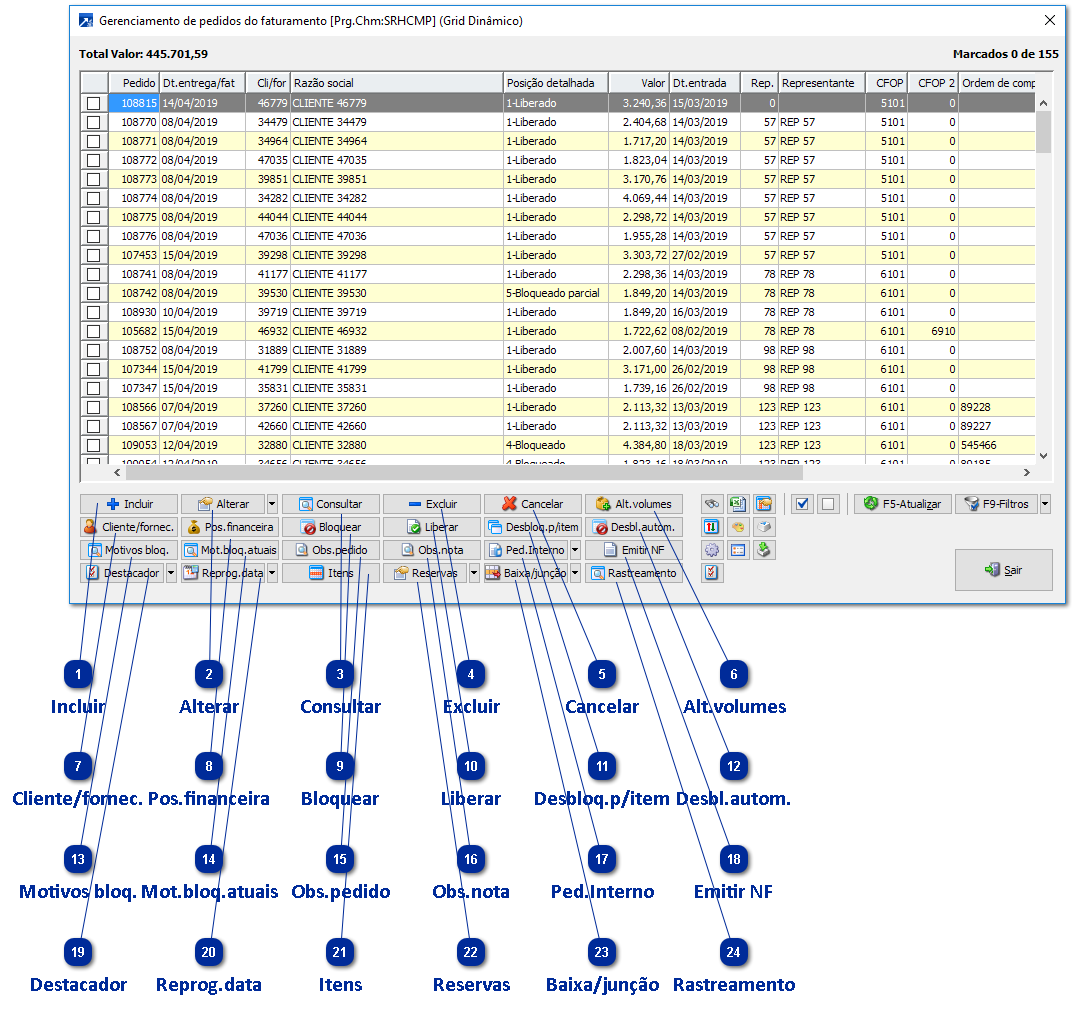Open the F9-Filtros dropdown arrow
Screen dimensions: 1089x1013
pyautogui.click(x=1045, y=504)
